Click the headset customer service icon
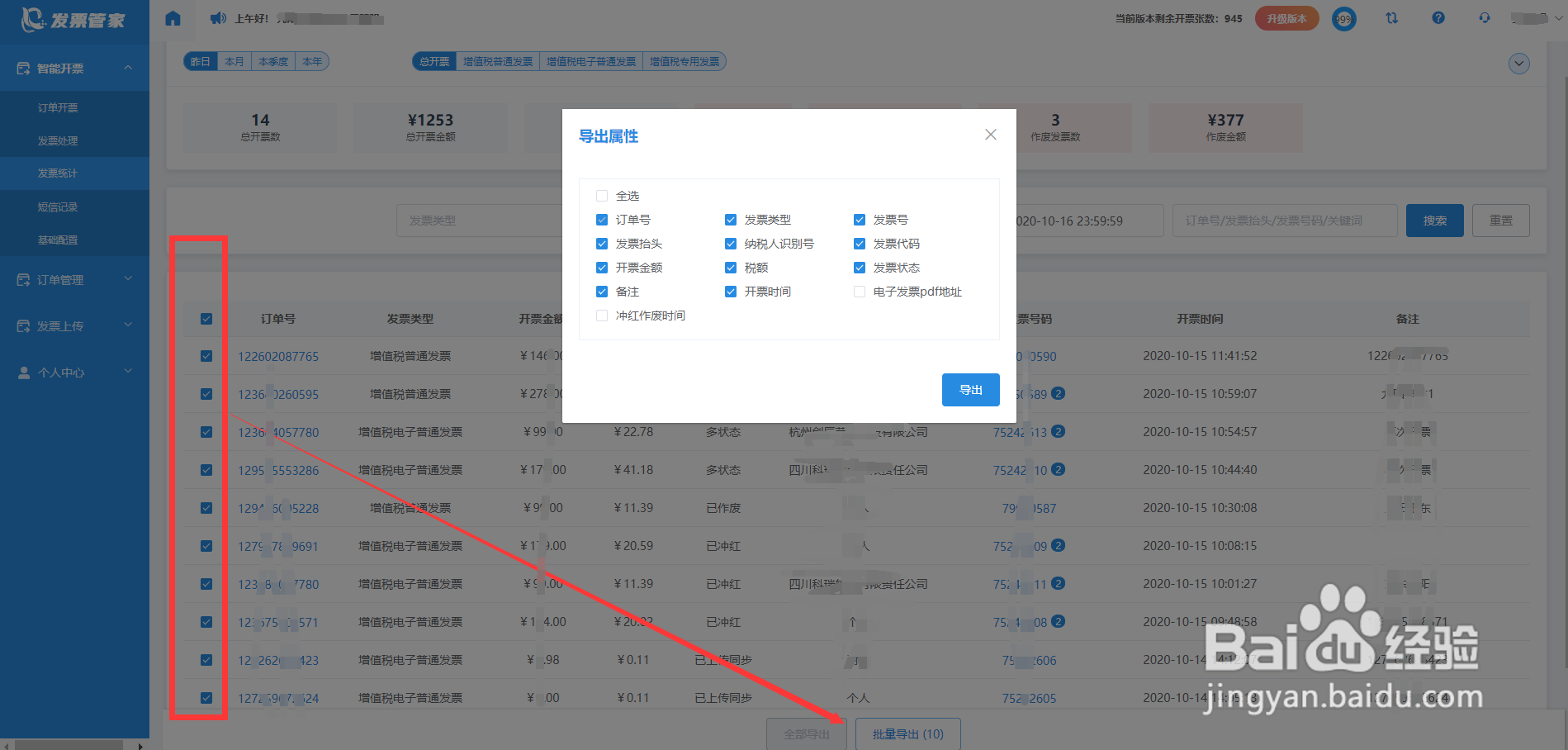 click(1484, 17)
